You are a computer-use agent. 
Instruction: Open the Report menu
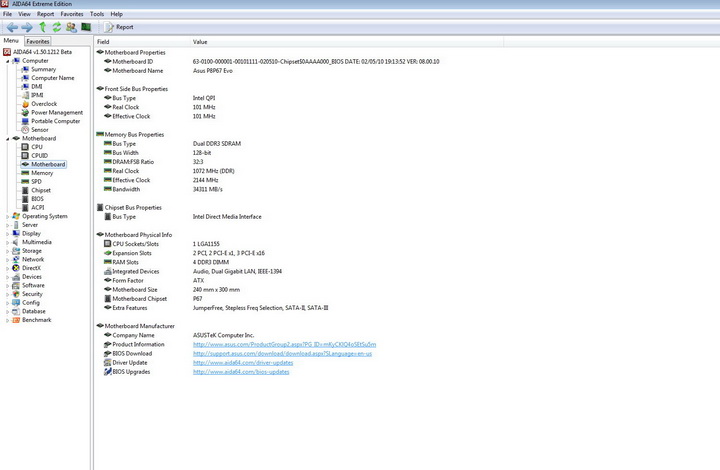click(45, 14)
